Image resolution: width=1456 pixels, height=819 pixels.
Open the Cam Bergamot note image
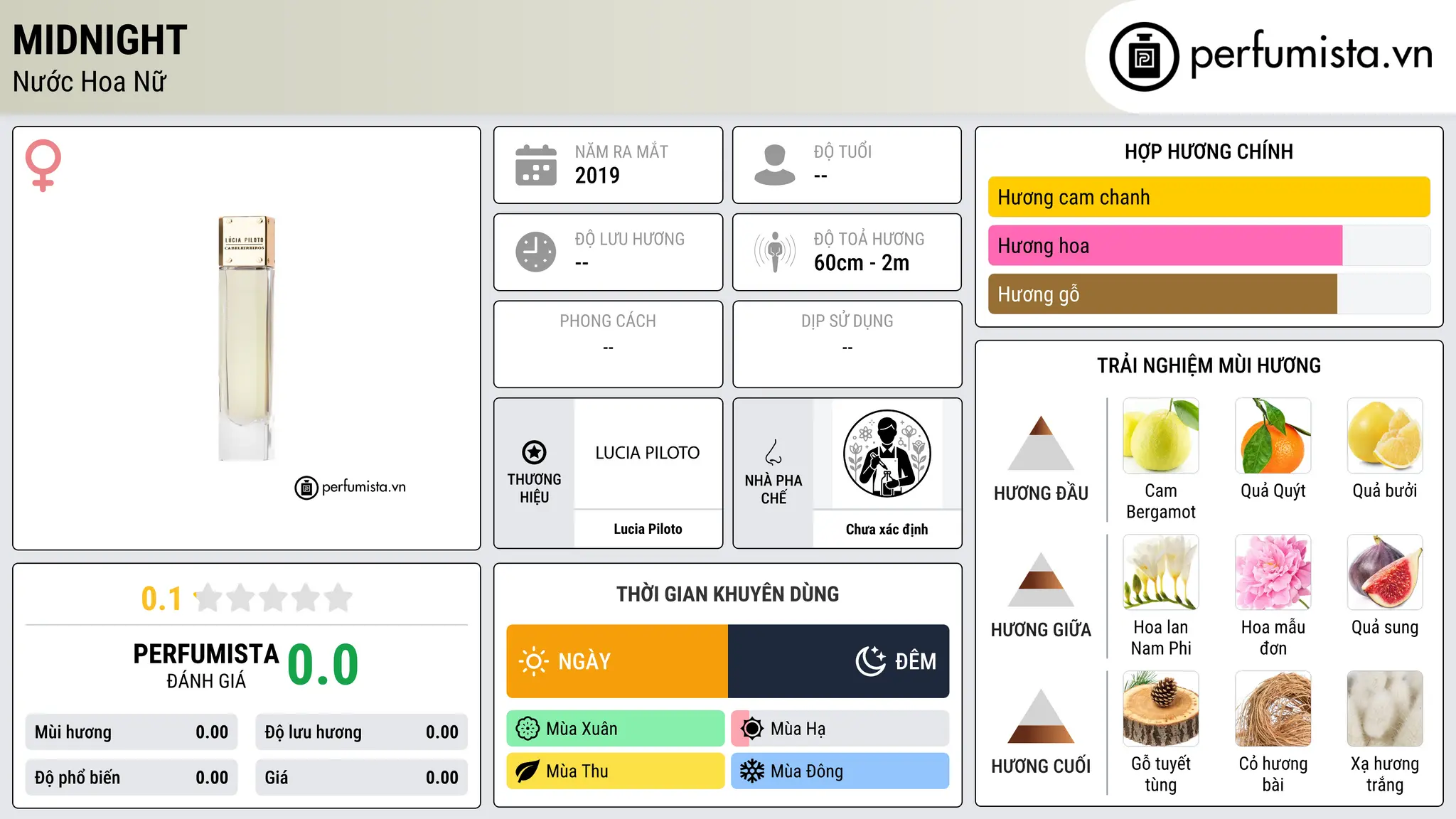click(1161, 436)
